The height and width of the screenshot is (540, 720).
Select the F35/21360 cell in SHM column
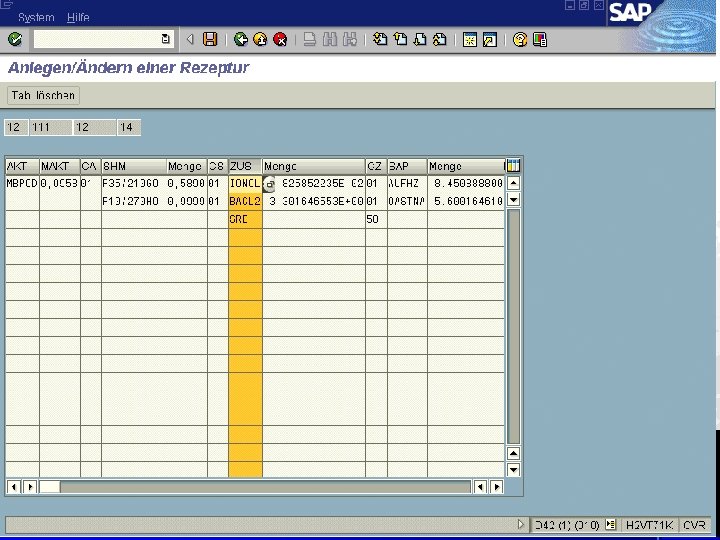(x=134, y=184)
